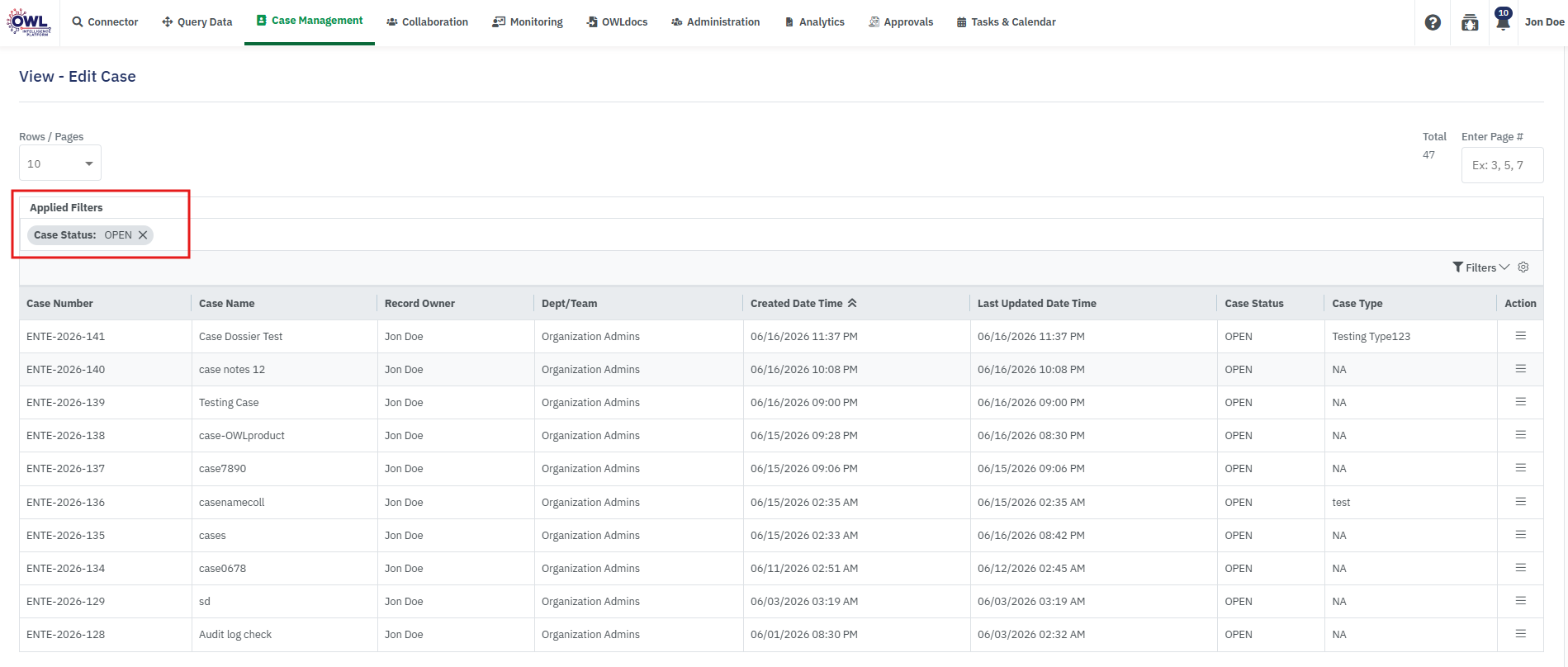Screen dimensions: 1568x667
Task: Click the case name Audit log check
Action: tap(235, 635)
